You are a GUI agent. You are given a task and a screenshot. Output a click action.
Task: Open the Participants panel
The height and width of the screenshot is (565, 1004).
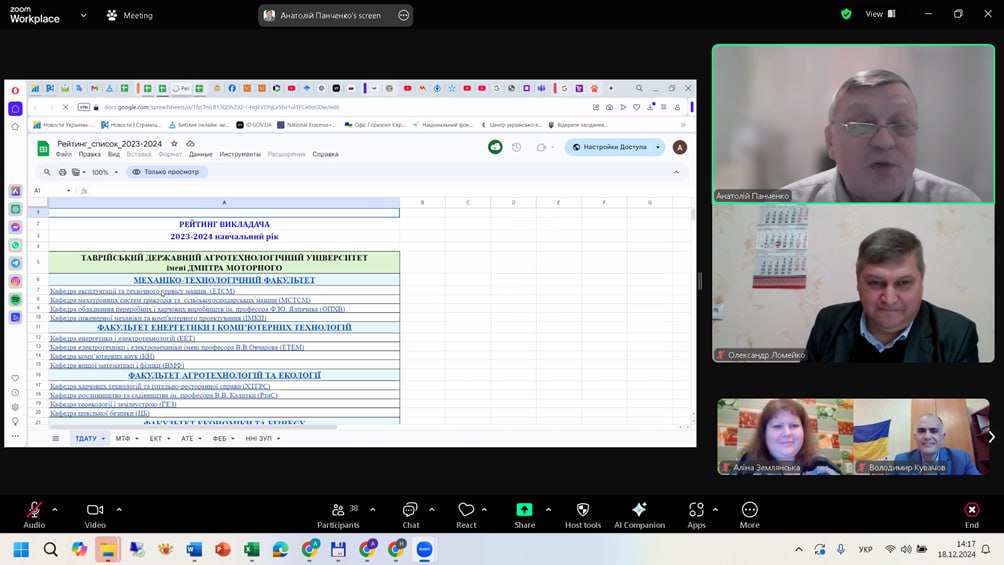[x=338, y=510]
